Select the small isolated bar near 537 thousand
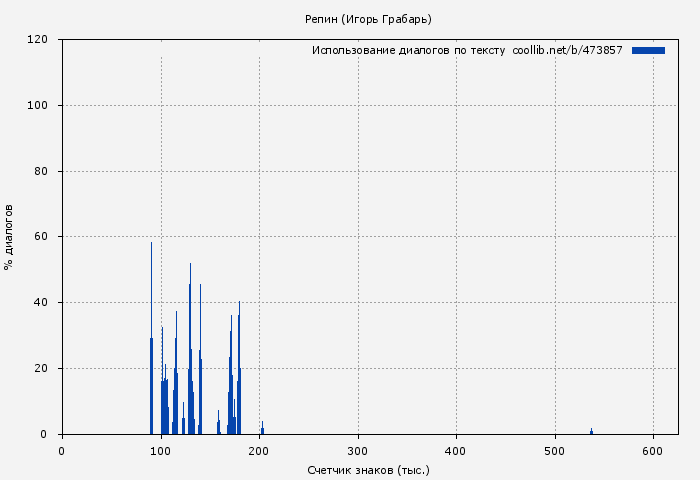The height and width of the screenshot is (480, 700). point(591,431)
